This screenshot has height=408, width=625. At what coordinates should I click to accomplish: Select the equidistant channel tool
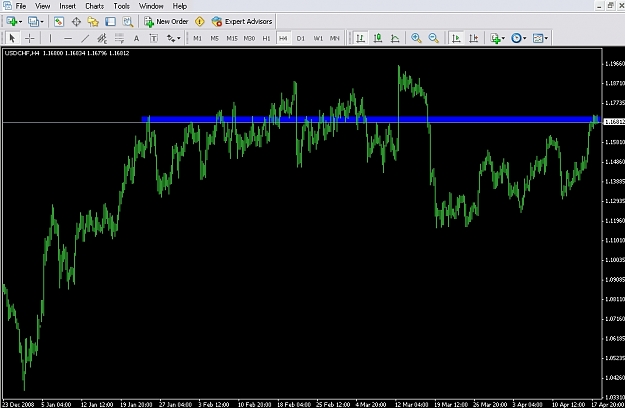(x=102, y=38)
